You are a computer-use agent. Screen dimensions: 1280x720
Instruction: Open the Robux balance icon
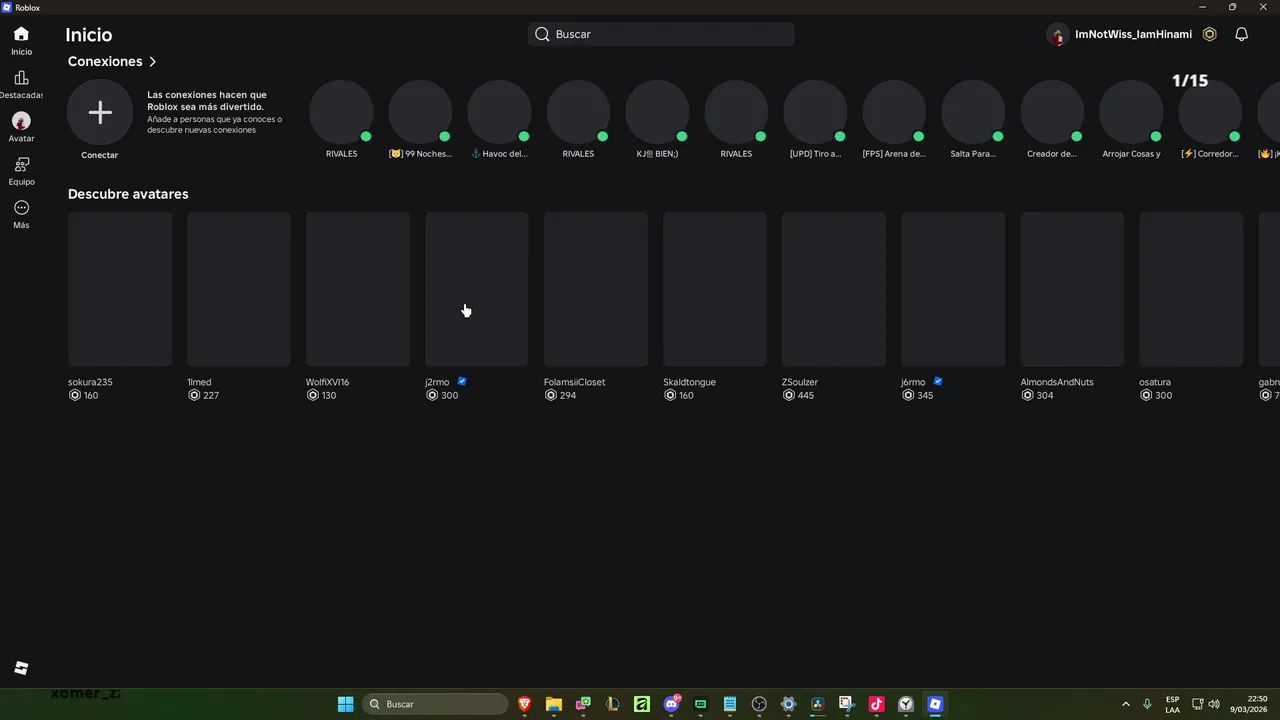click(x=1210, y=34)
